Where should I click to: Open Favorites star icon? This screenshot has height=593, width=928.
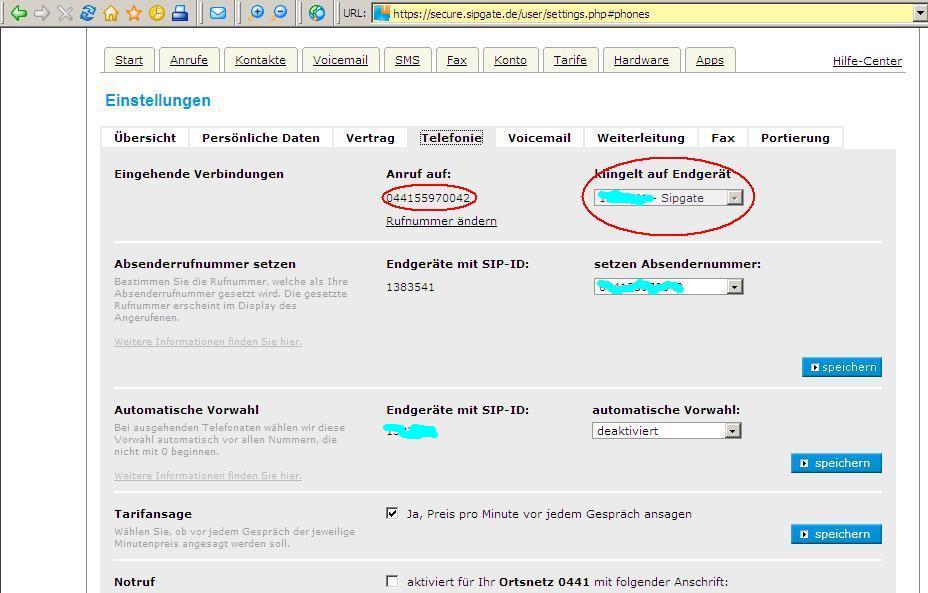pyautogui.click(x=134, y=13)
